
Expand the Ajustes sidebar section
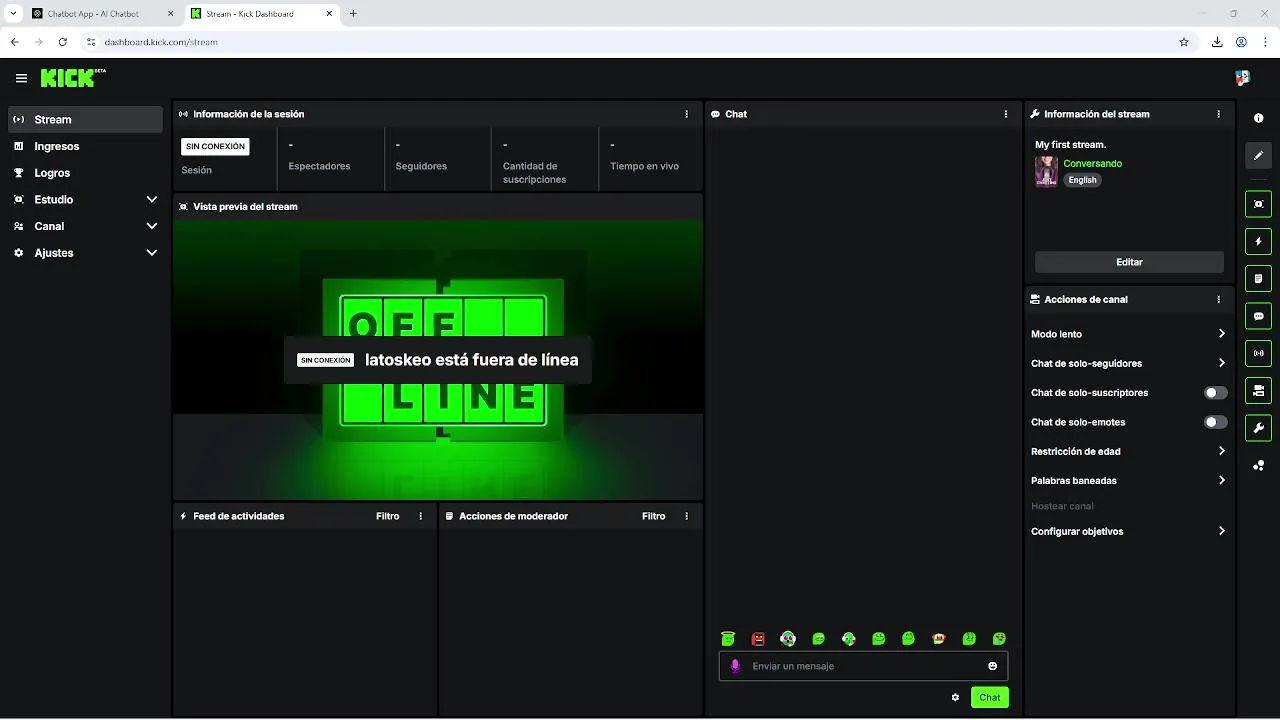[x=85, y=253]
